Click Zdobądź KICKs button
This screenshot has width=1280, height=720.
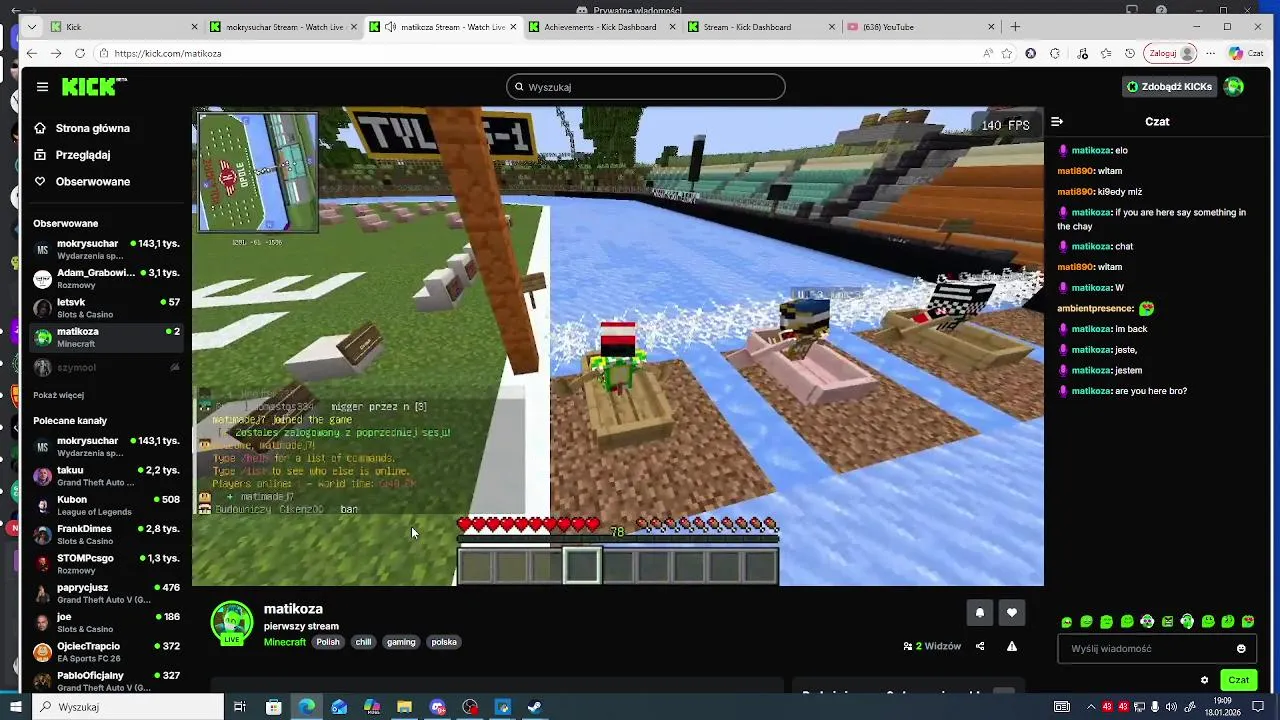[x=1169, y=87]
